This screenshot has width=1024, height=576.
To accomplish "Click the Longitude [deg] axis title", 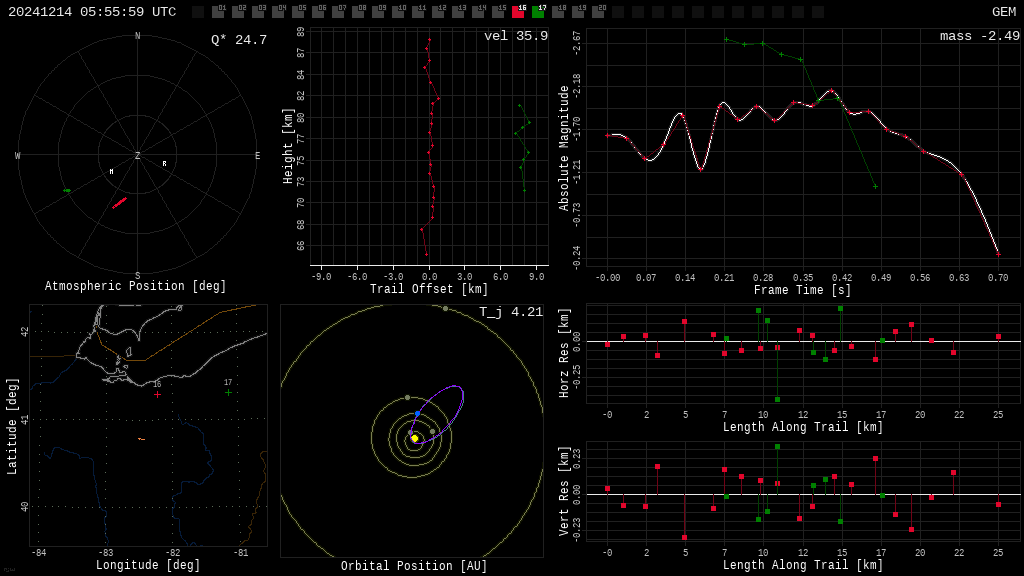I will click(148, 565).
